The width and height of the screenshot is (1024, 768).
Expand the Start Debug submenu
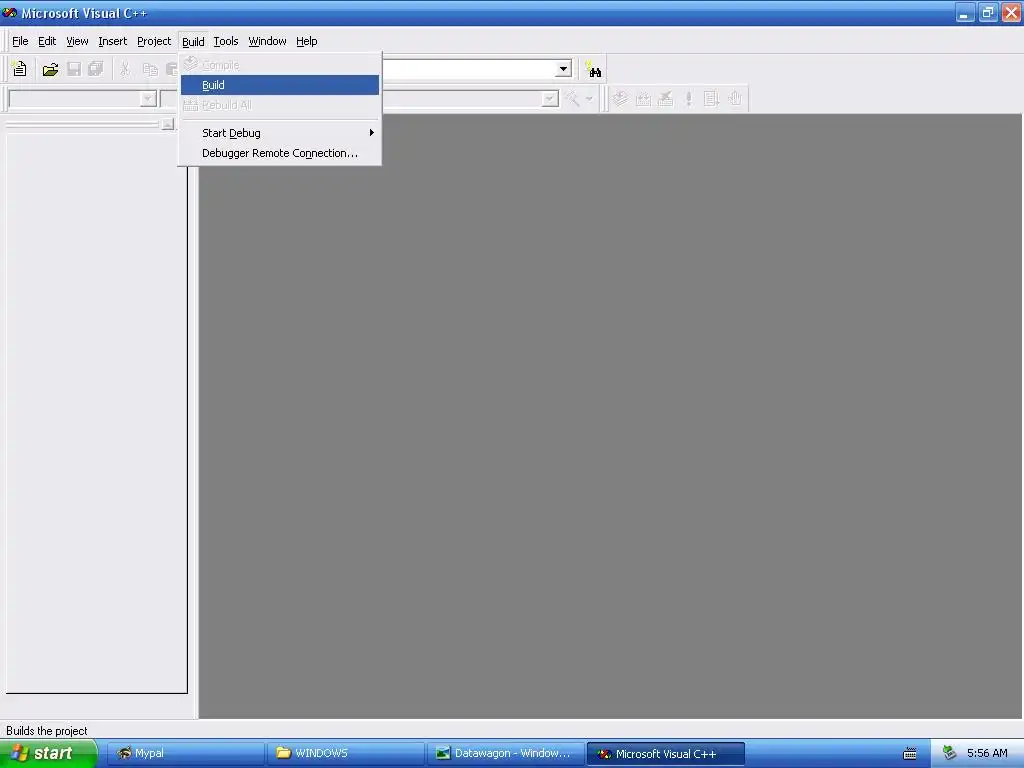click(x=280, y=133)
